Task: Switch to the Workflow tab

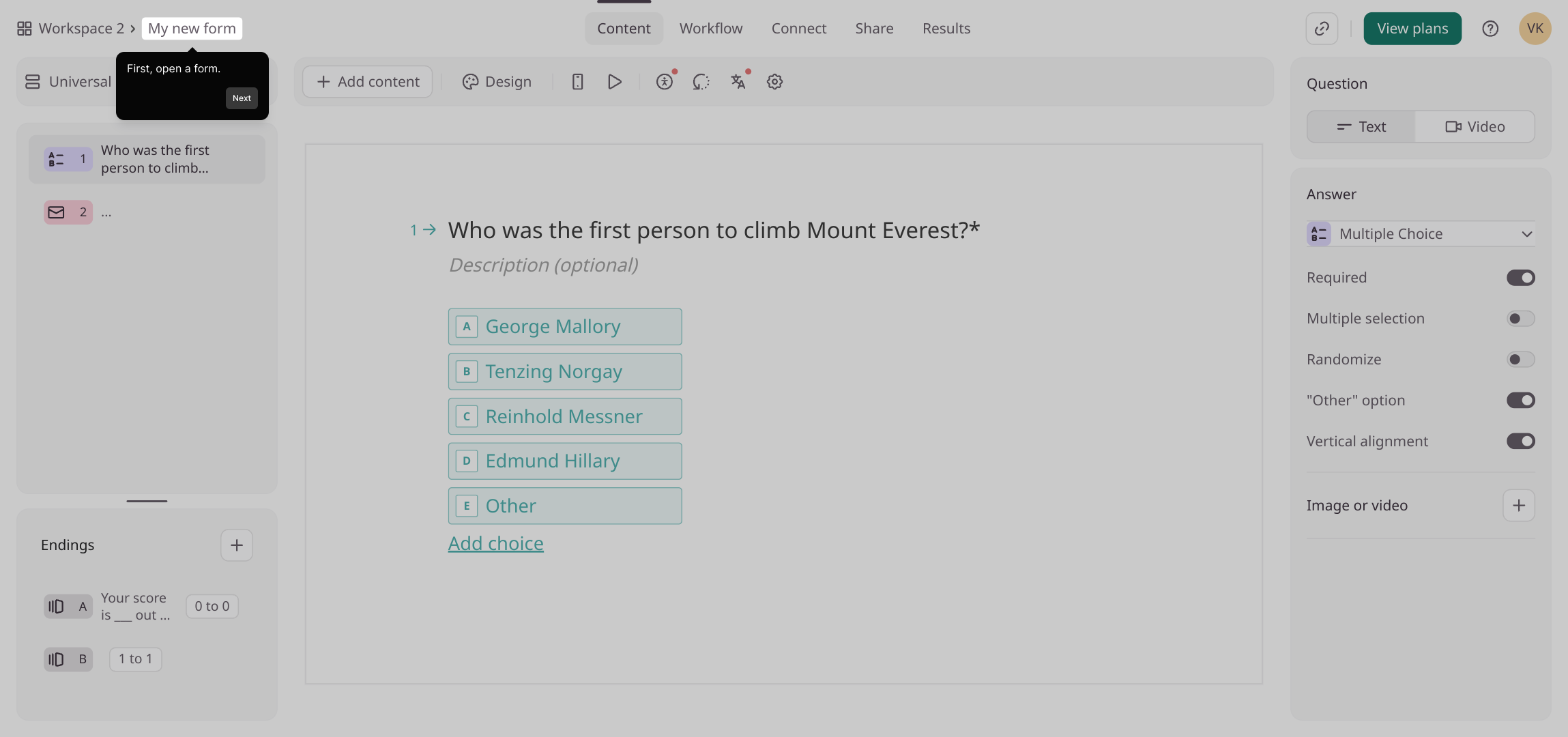Action: tap(710, 29)
